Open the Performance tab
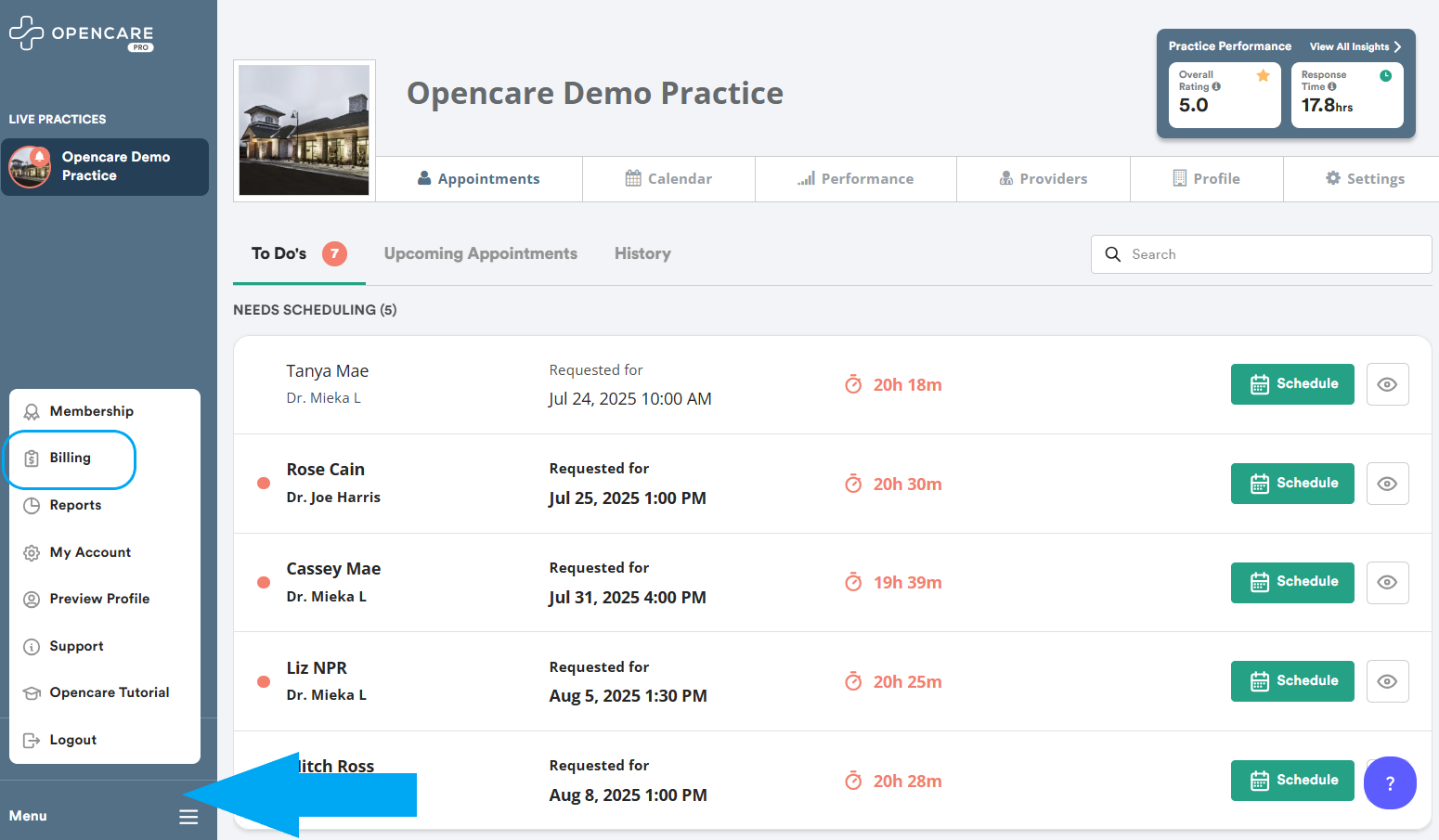 pyautogui.click(x=856, y=179)
